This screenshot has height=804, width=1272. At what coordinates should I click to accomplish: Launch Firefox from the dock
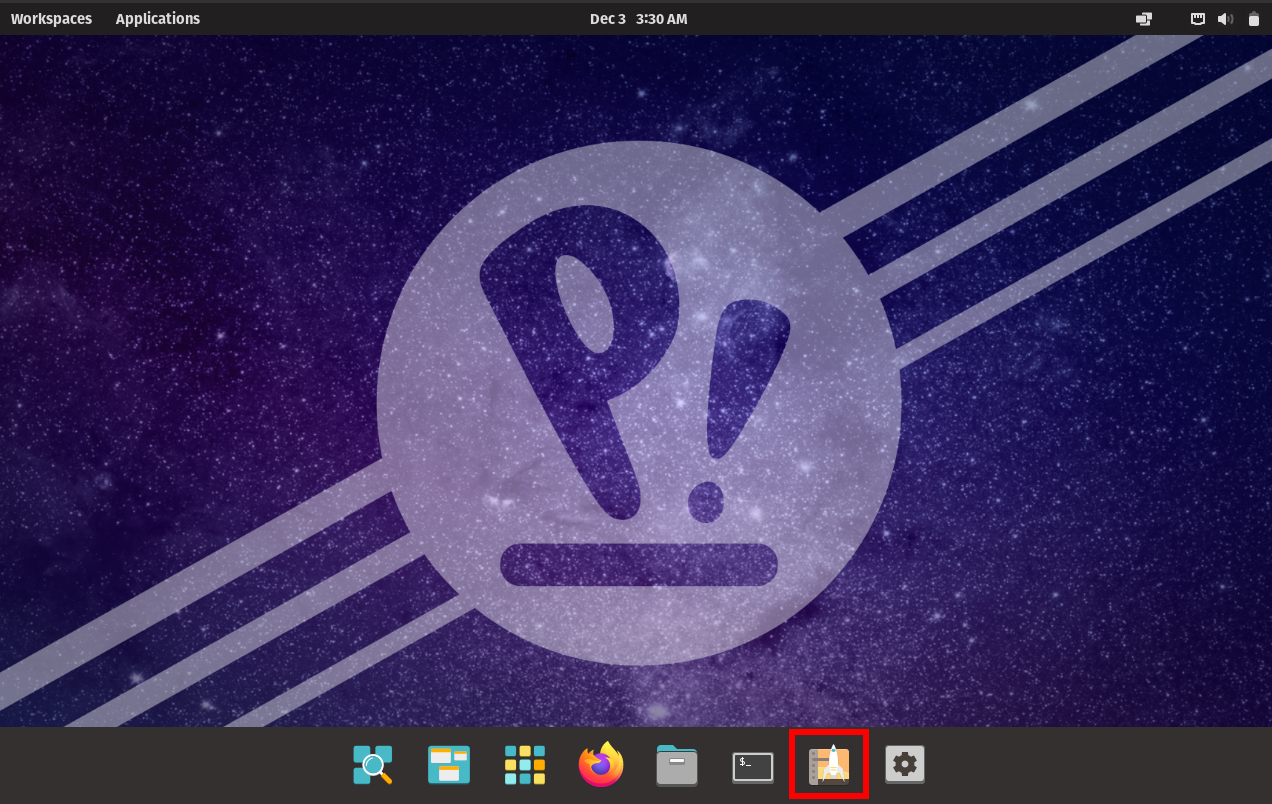click(601, 765)
